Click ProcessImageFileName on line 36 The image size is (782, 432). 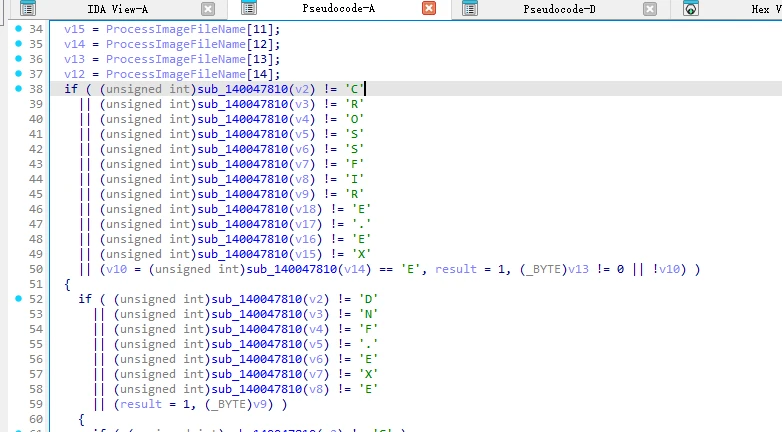[176, 59]
